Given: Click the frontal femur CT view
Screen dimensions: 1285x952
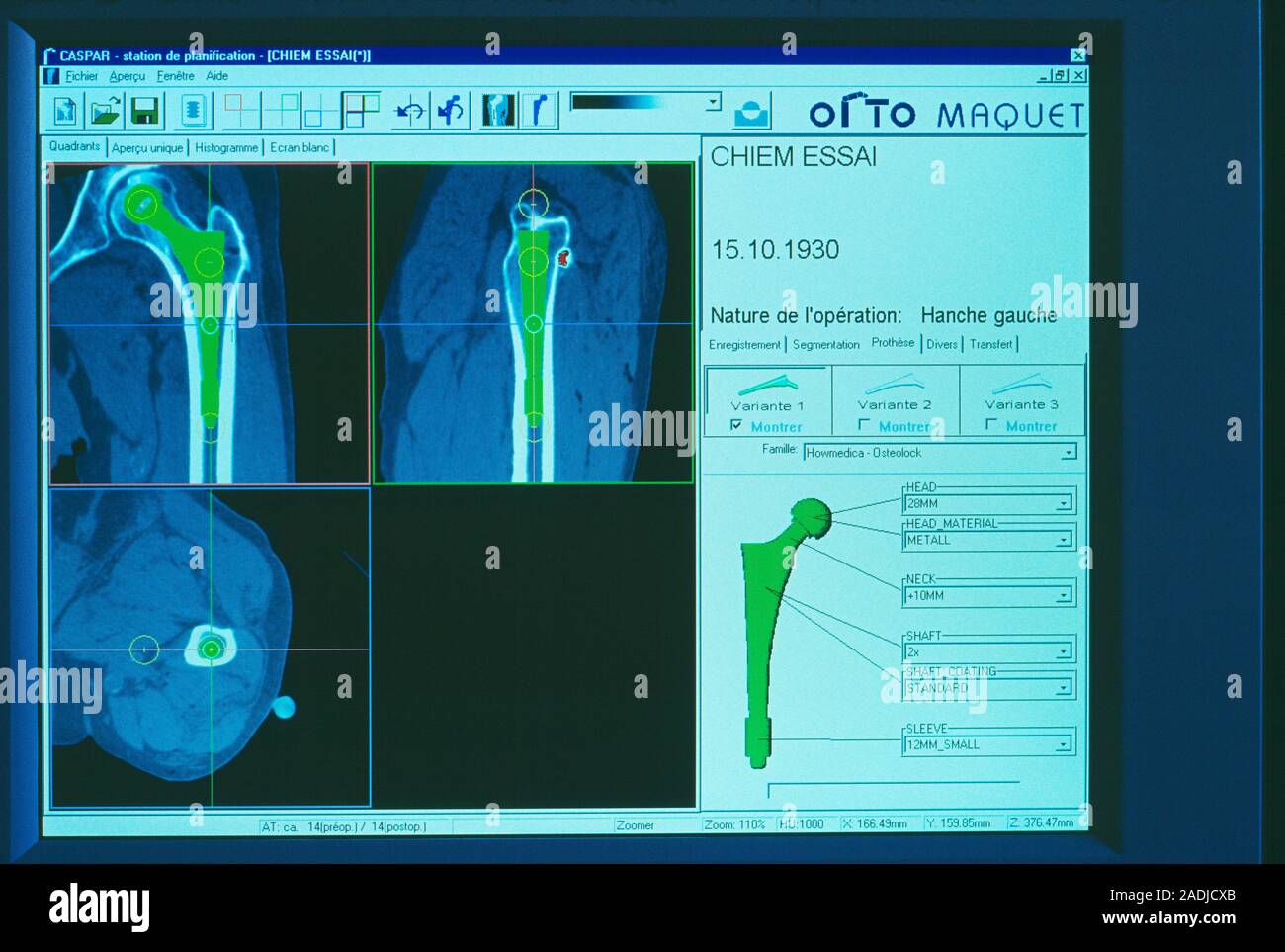Looking at the screenshot, I should coord(209,323).
